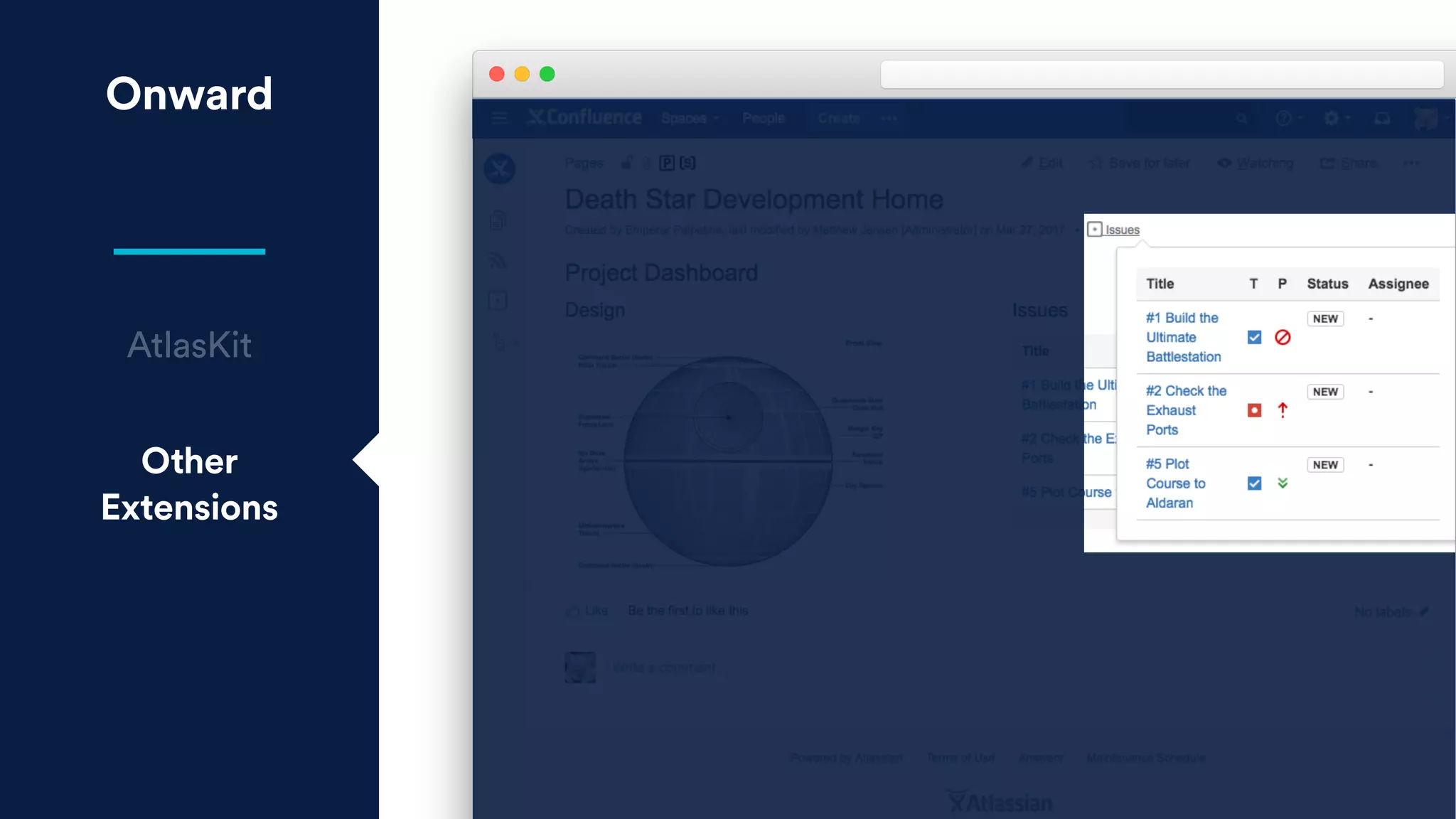The height and width of the screenshot is (819, 1456).
Task: Click the trivial priority icon for issue #5
Action: click(1283, 483)
